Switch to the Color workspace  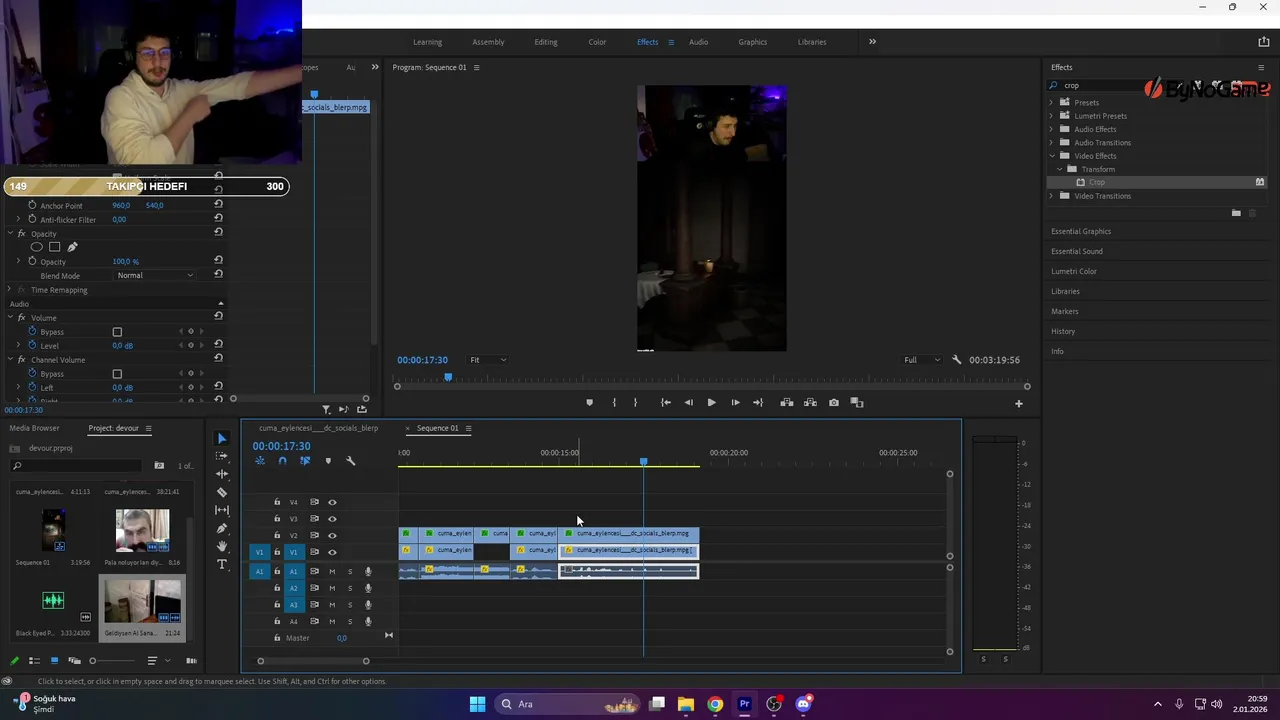[597, 42]
